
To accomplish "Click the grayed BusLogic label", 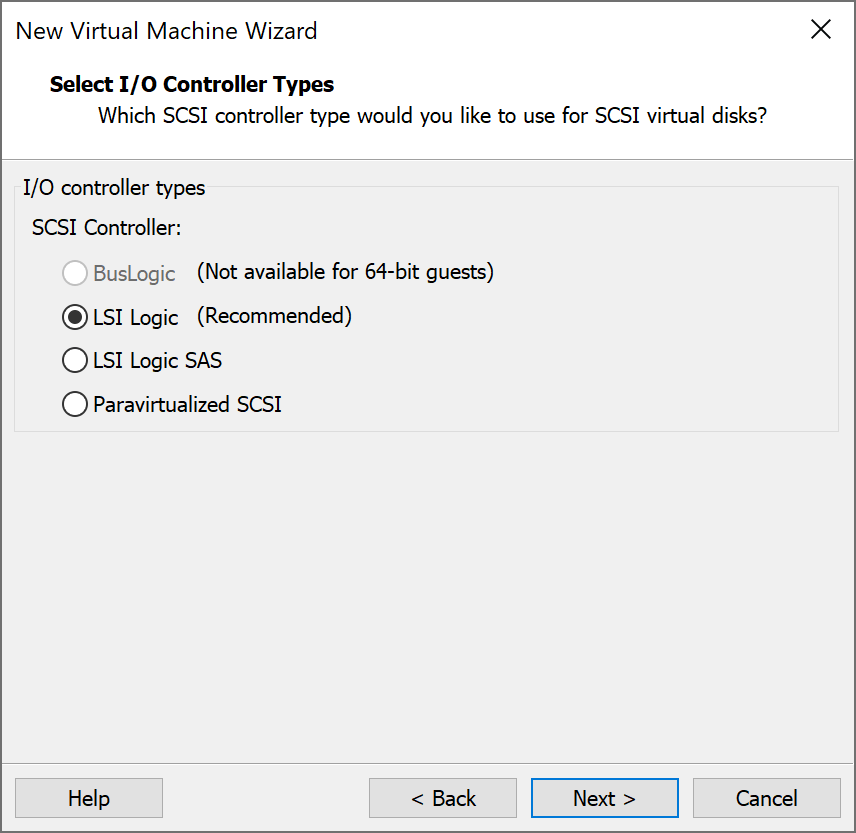I will 135,272.
